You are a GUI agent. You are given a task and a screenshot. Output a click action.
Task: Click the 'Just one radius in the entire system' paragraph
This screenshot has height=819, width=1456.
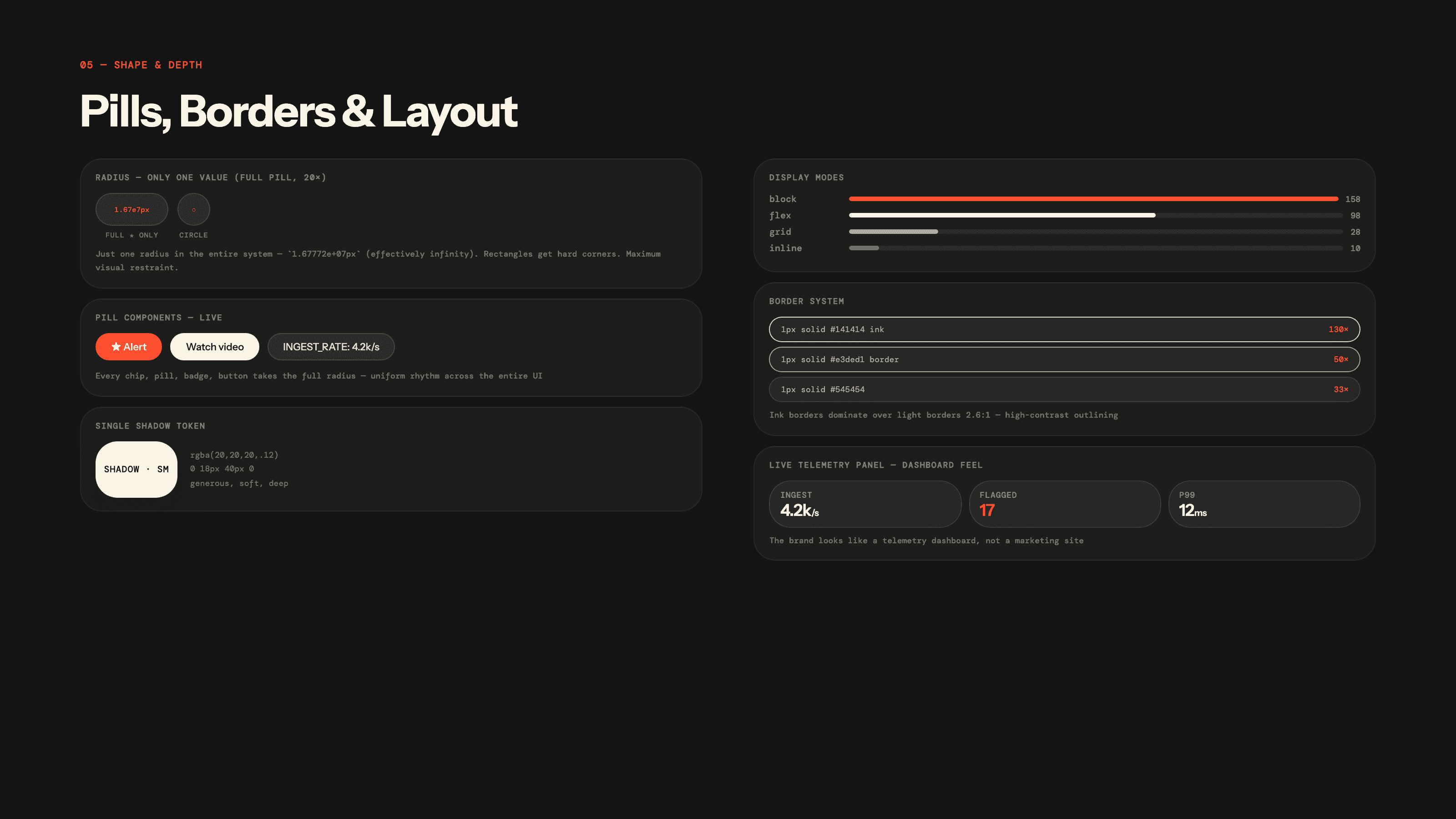pyautogui.click(x=378, y=261)
